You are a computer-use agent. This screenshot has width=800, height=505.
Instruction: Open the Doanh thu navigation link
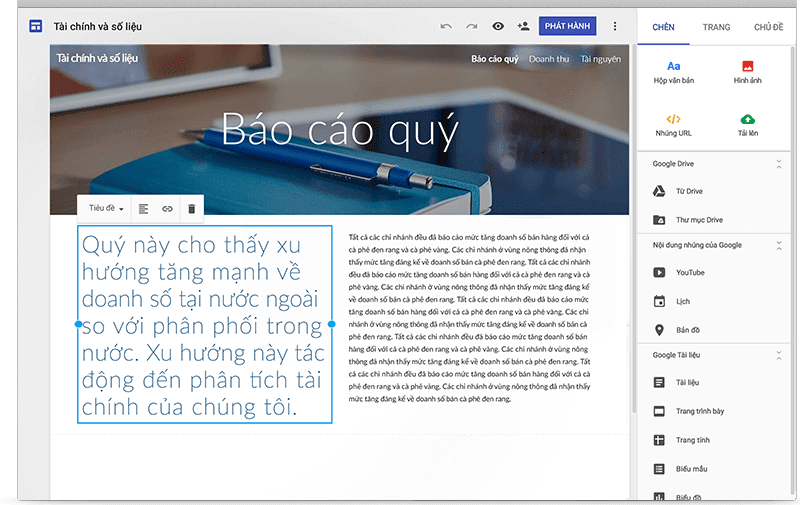(x=548, y=59)
